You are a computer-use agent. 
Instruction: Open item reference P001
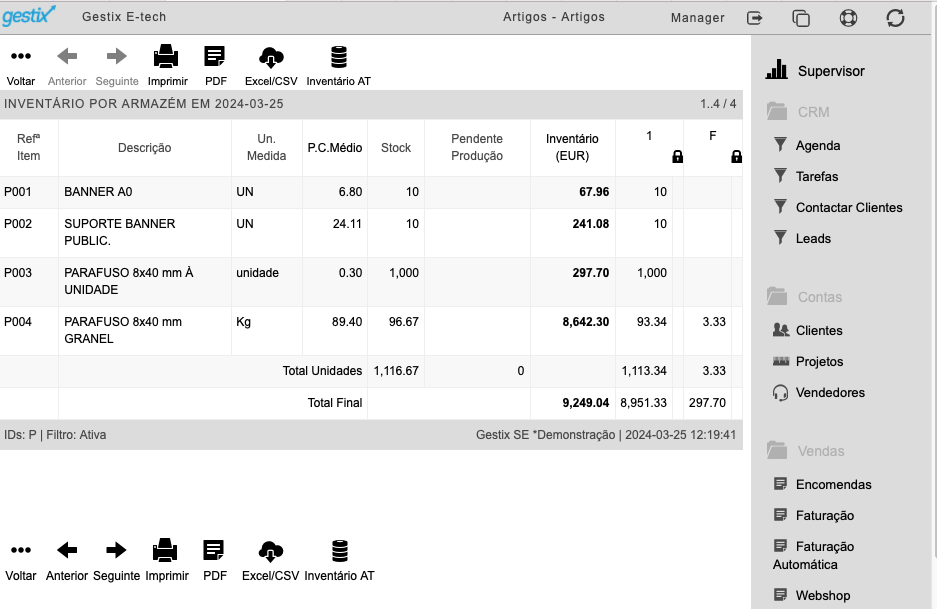pos(18,192)
